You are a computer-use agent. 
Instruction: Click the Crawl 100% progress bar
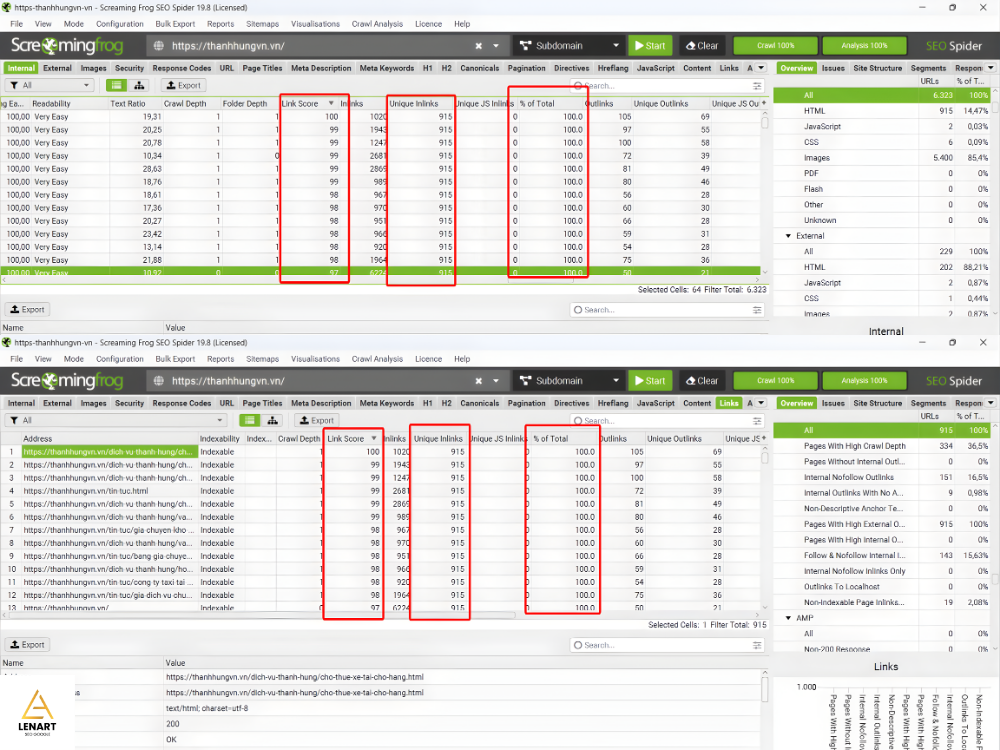click(775, 45)
